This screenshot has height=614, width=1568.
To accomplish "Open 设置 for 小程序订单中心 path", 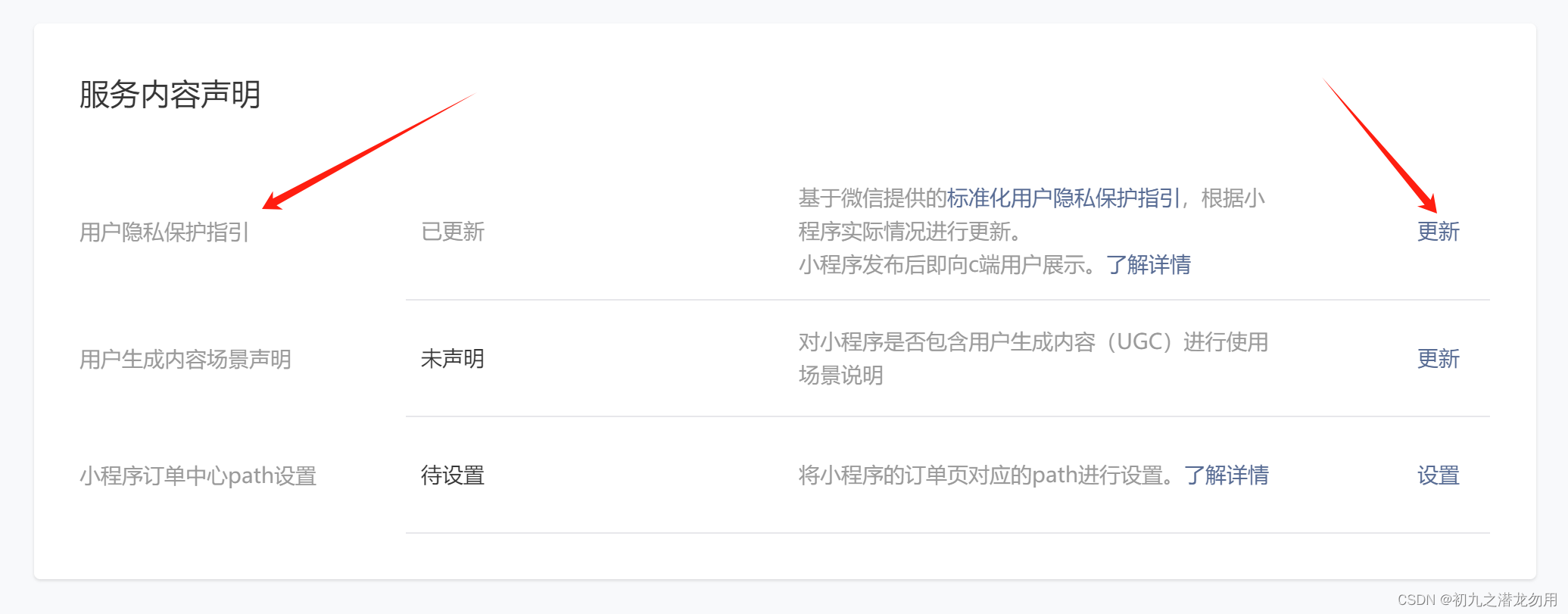I will click(1438, 475).
